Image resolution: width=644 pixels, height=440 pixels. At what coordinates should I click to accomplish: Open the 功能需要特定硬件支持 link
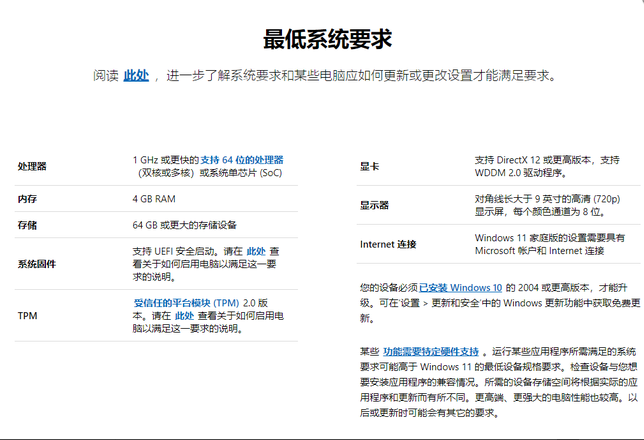click(431, 352)
